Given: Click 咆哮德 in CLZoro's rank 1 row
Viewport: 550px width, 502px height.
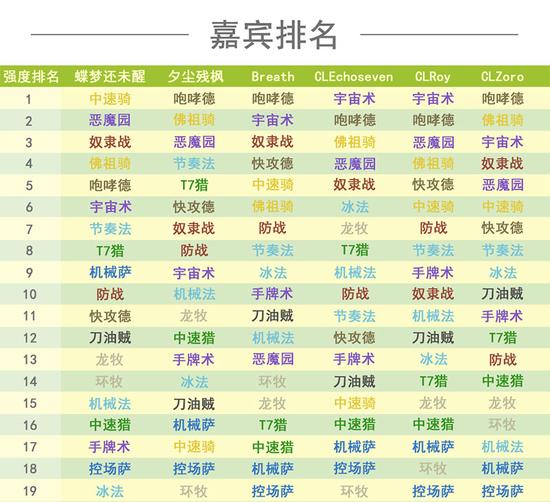Looking at the screenshot, I should click(503, 99).
